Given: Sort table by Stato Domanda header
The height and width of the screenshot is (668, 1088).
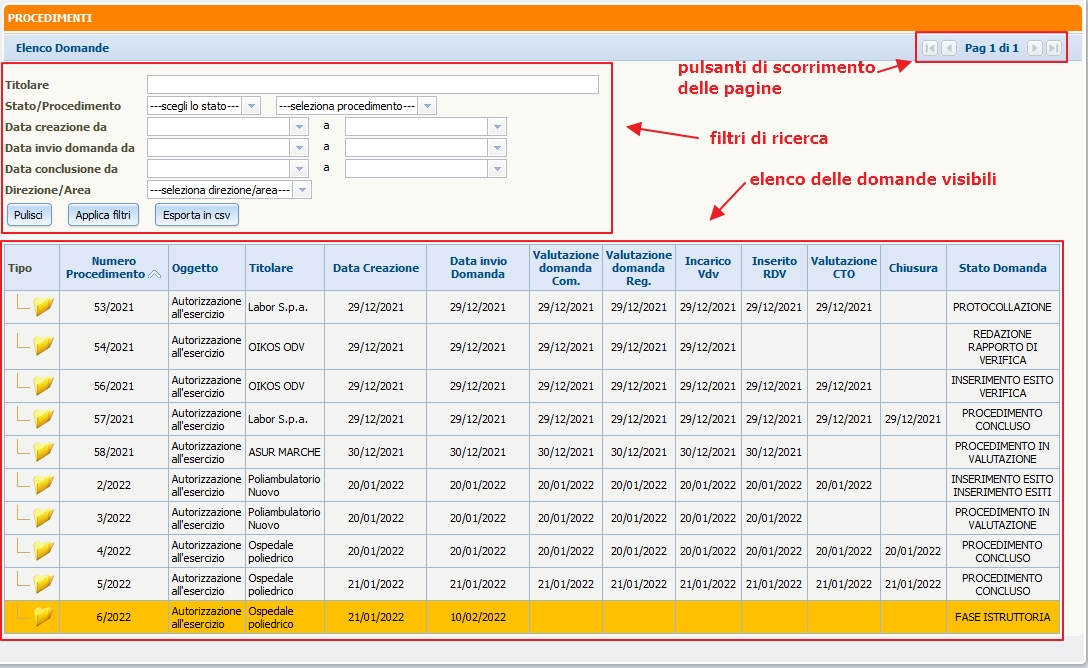Looking at the screenshot, I should pos(1002,268).
